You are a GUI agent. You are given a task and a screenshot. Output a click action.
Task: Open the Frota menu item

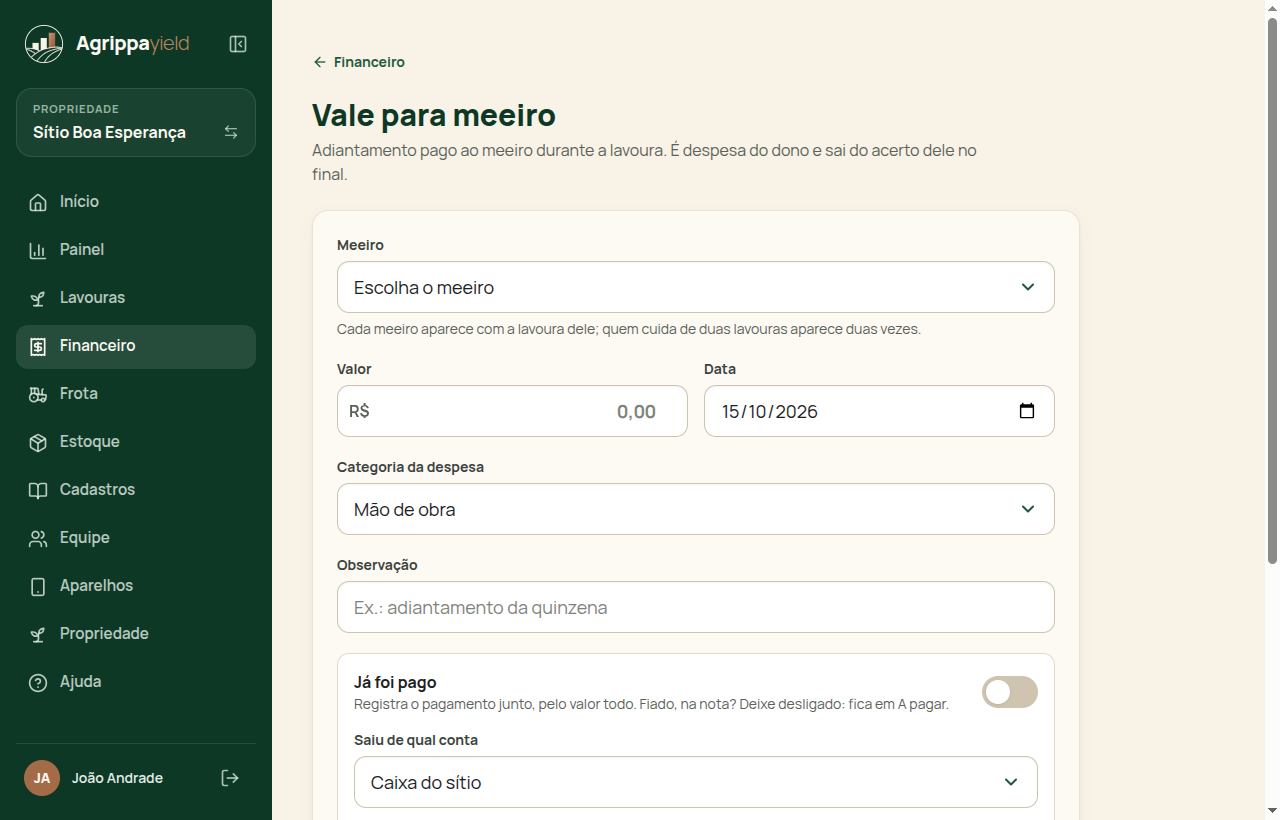[136, 394]
